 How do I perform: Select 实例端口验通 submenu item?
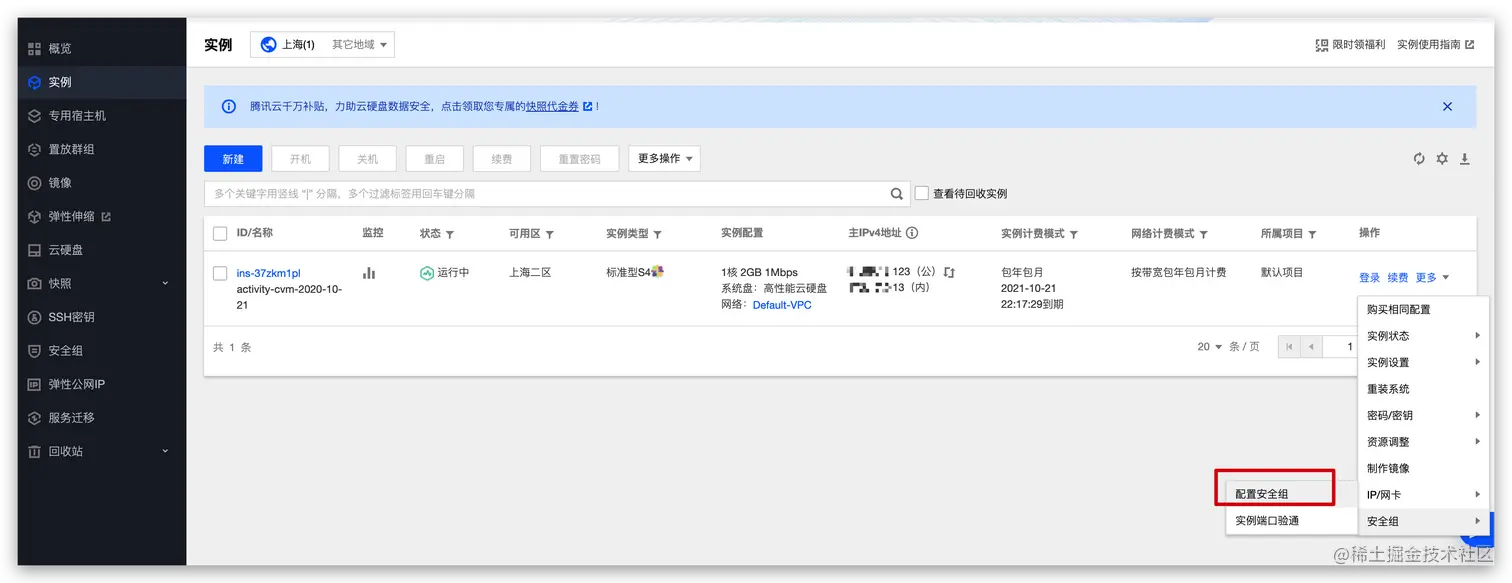[x=1291, y=520]
